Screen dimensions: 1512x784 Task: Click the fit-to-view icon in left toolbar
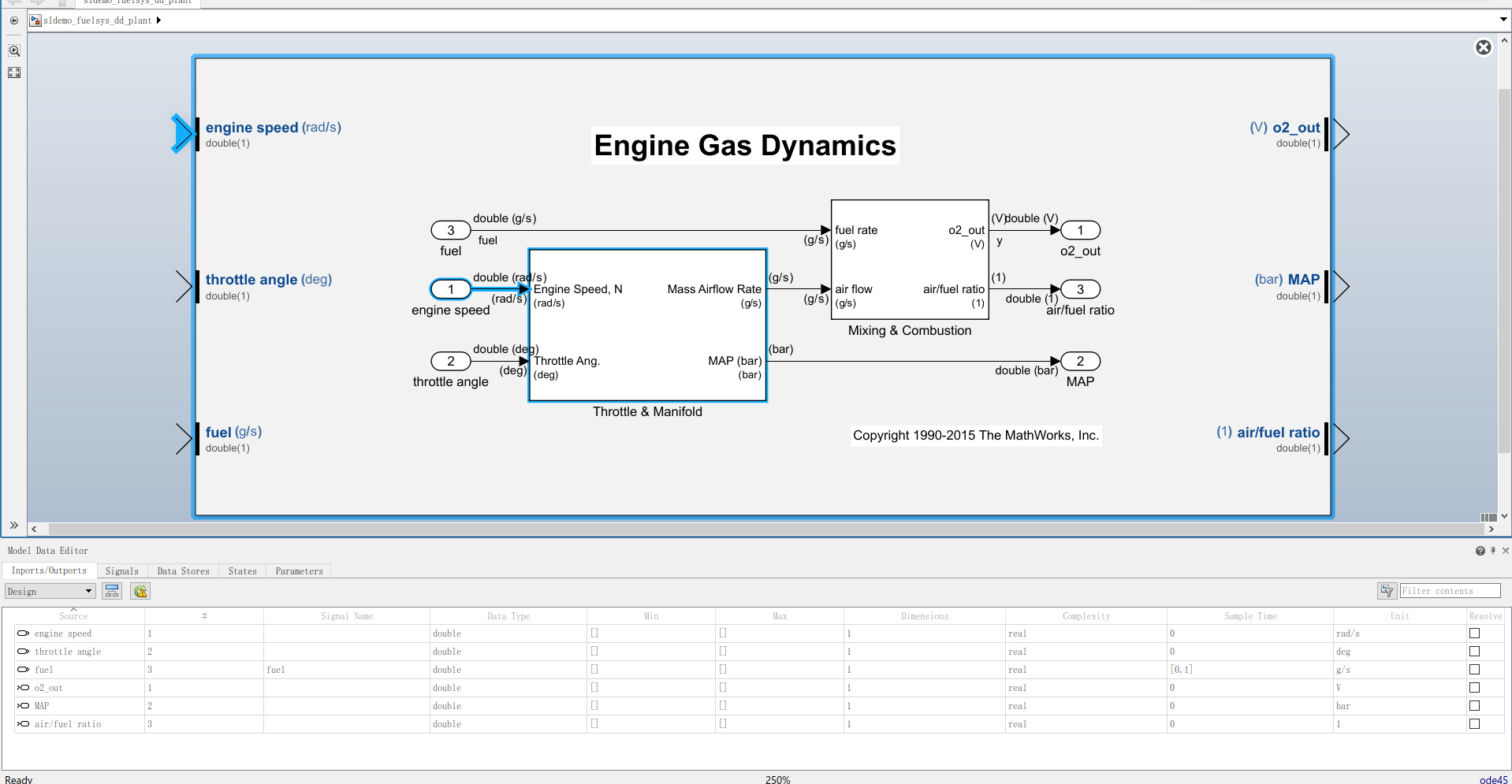[13, 72]
